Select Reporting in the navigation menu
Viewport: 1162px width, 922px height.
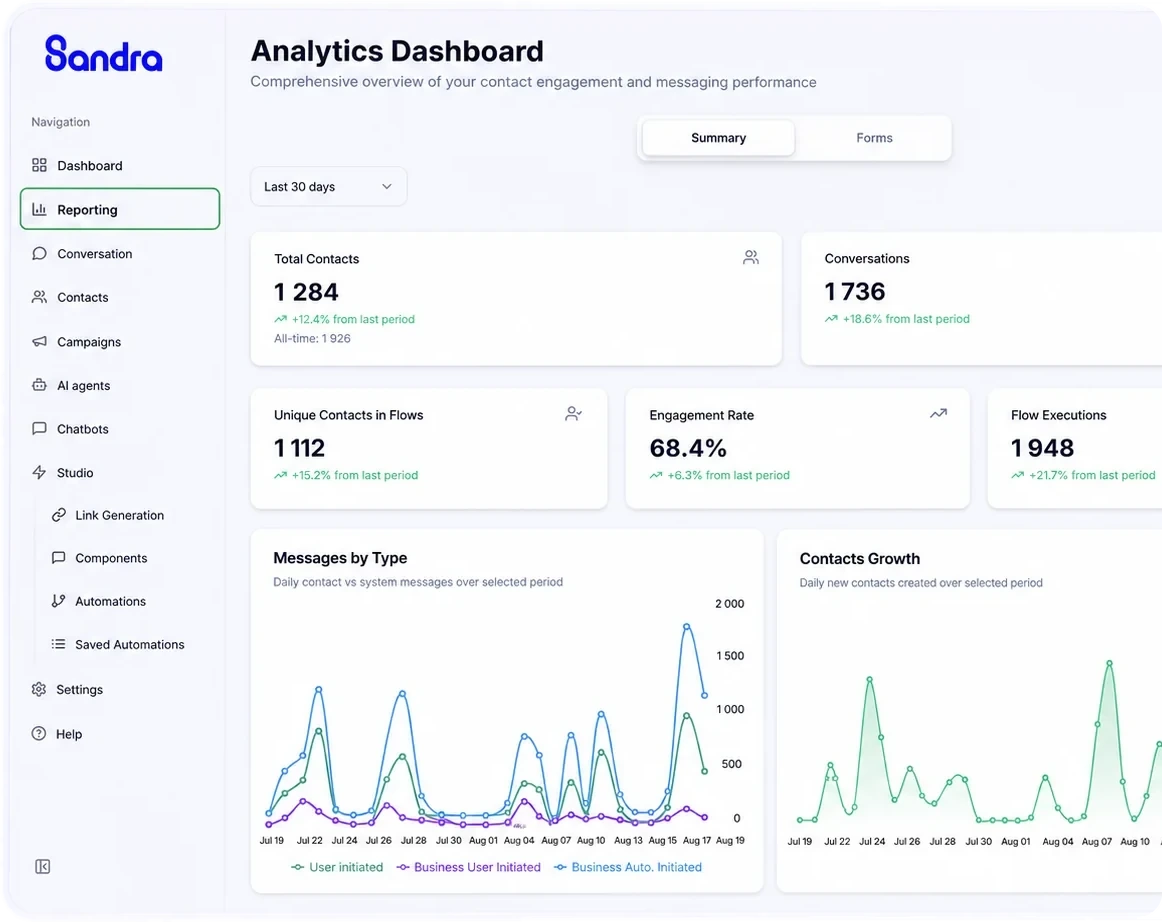(120, 210)
